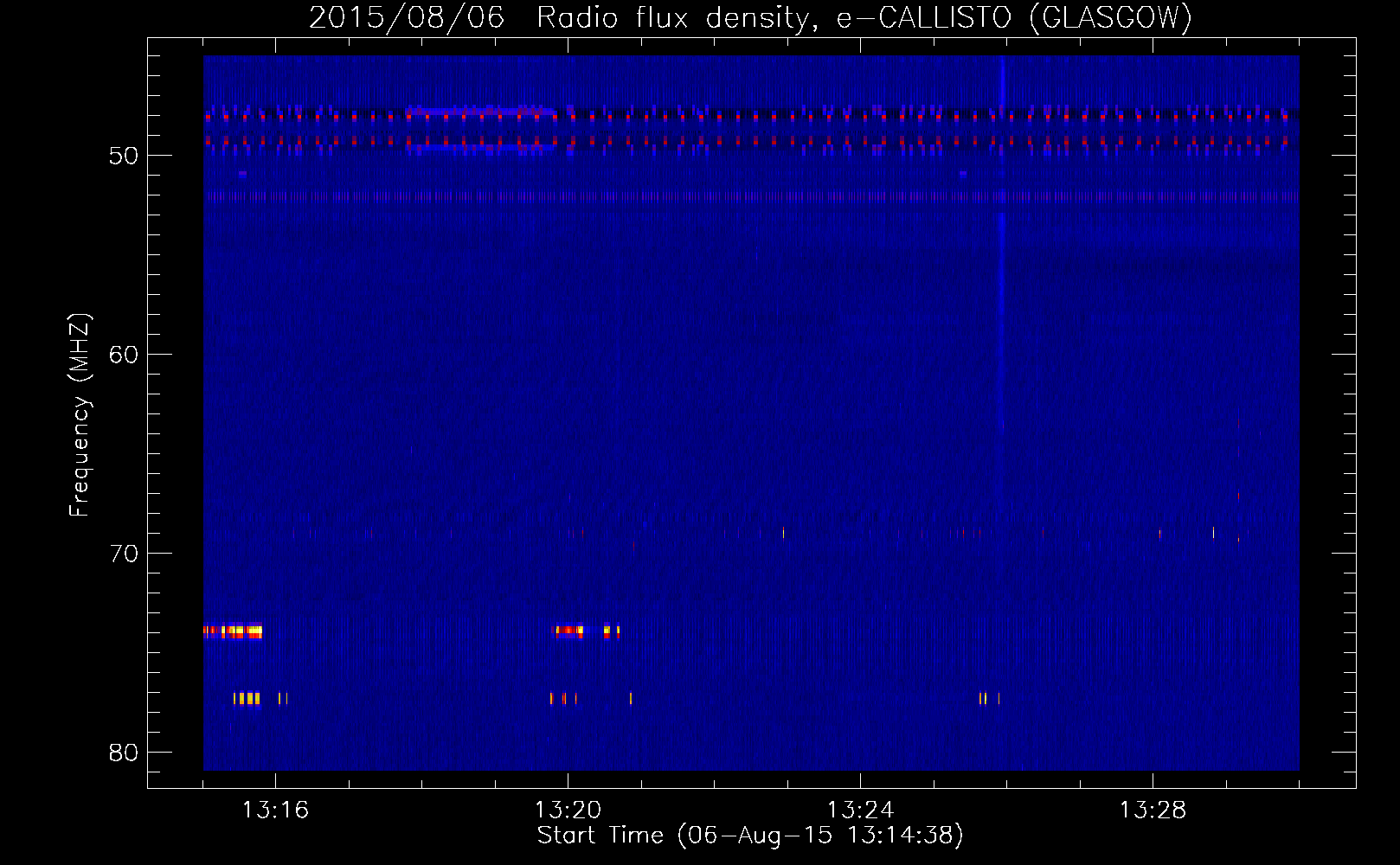
Task: Click the bright red-yellow burst at plot start near 74 MHz
Action: pos(233,631)
